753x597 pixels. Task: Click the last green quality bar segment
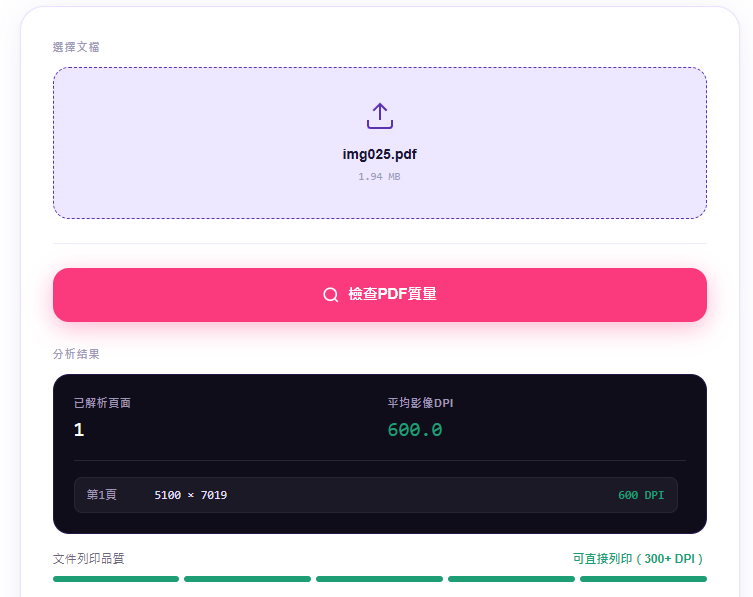tap(644, 579)
